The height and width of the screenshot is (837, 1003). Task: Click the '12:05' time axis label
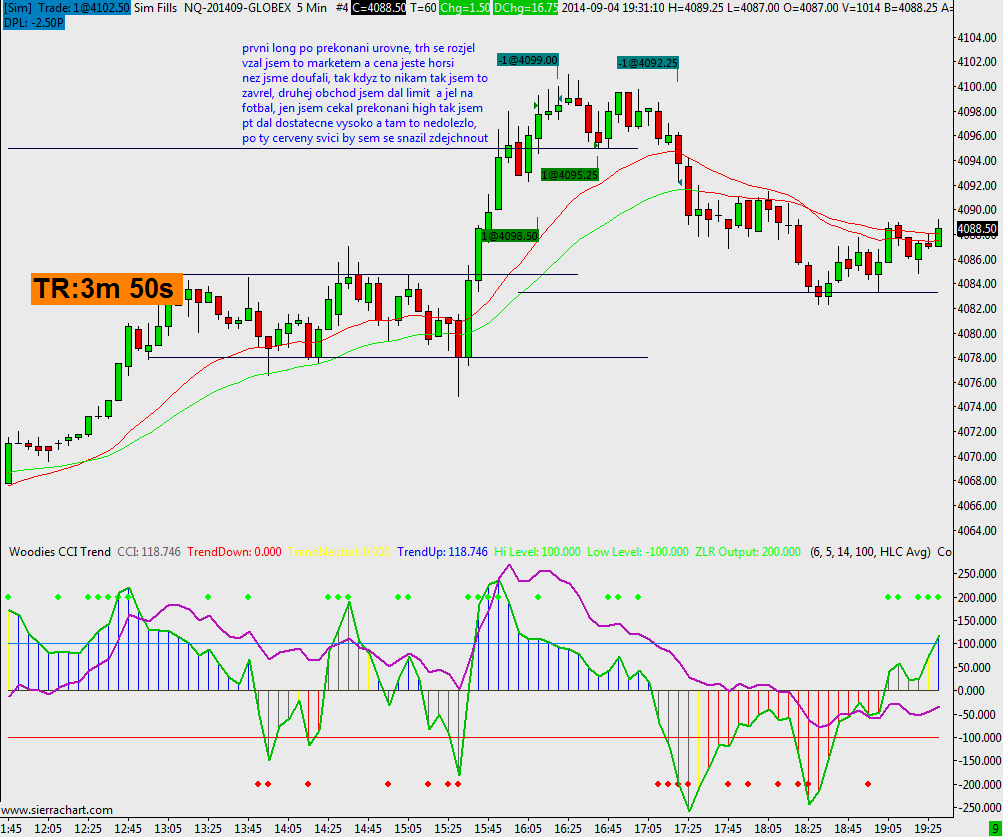coord(48,829)
